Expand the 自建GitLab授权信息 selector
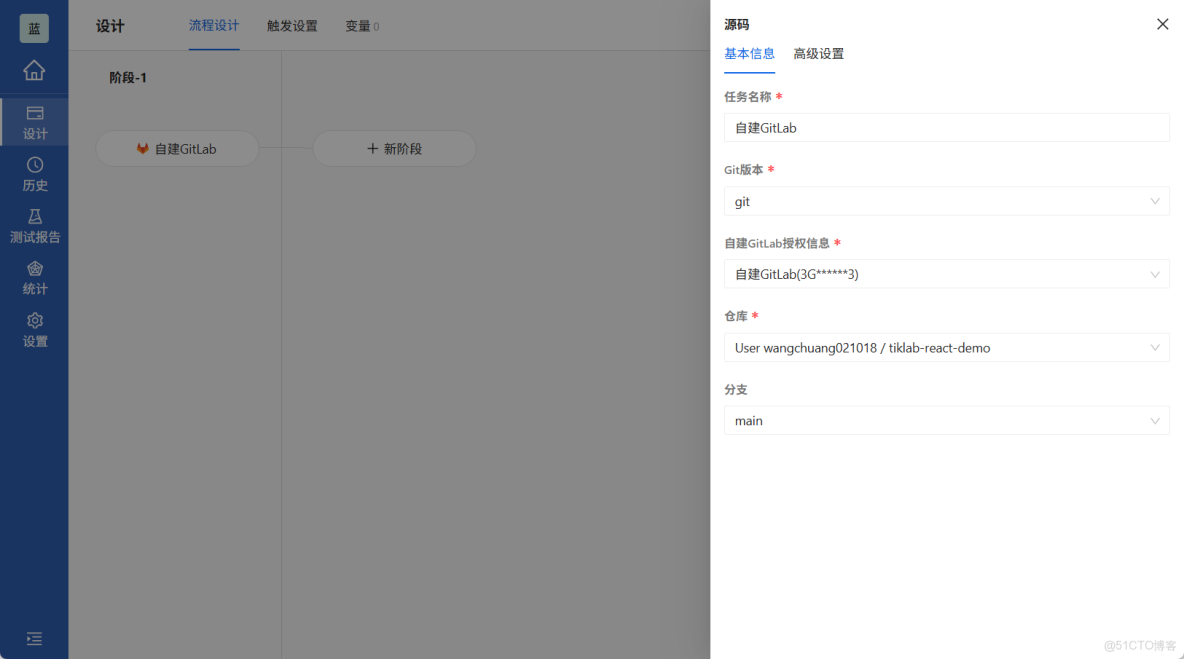Image resolution: width=1184 pixels, height=659 pixels. (x=946, y=273)
